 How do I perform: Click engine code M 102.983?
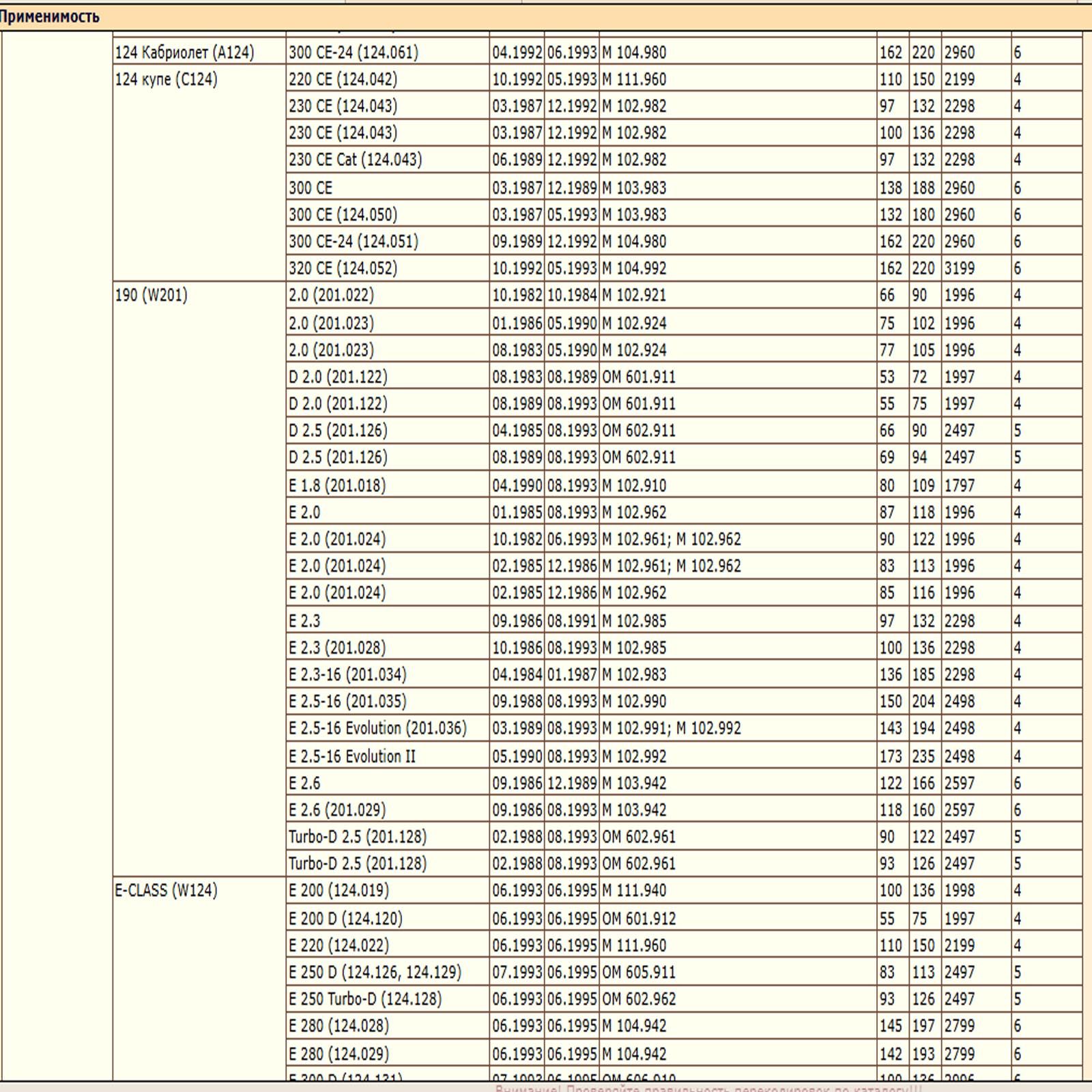634,674
